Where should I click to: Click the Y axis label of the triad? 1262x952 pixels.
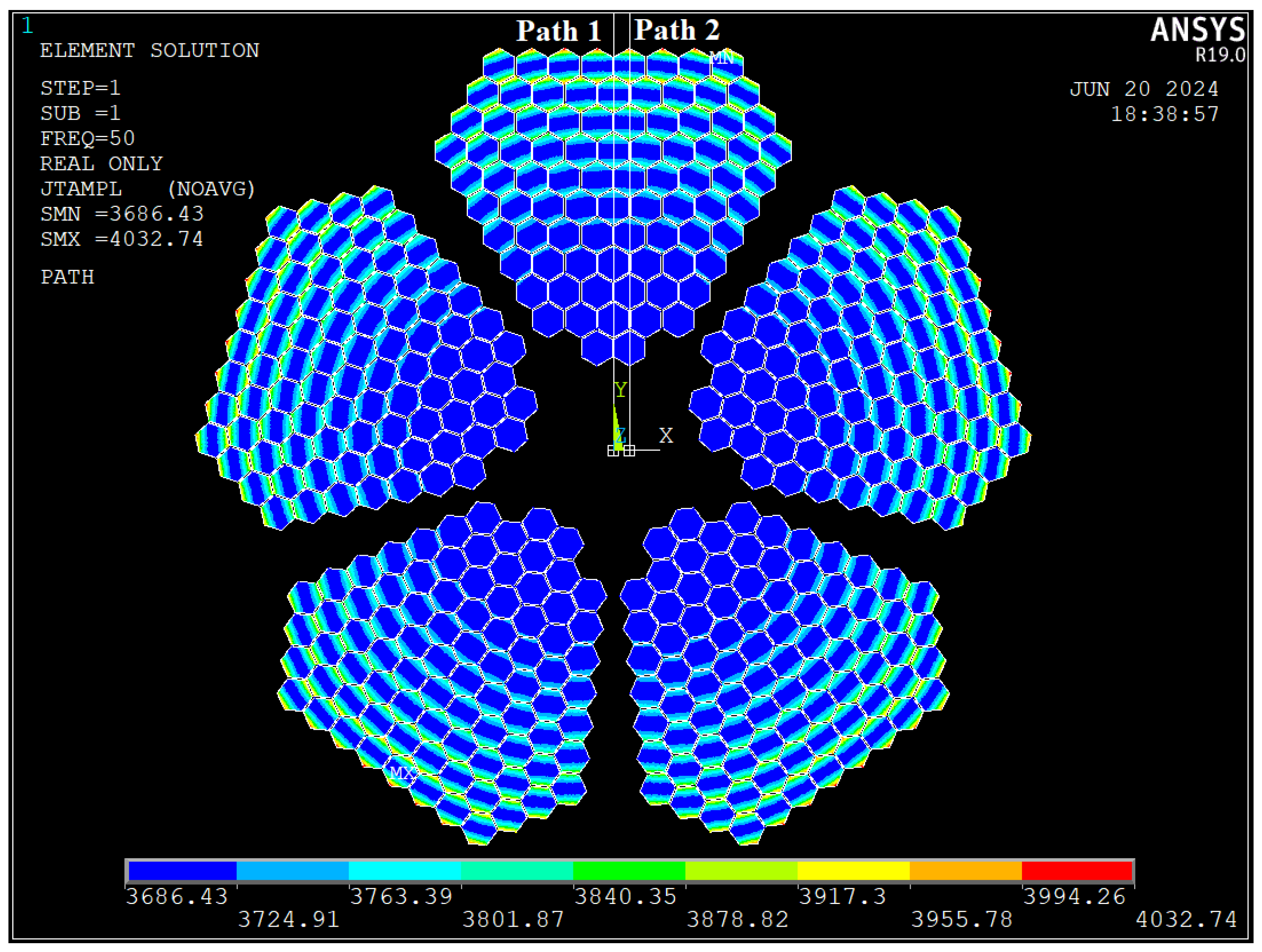tap(621, 390)
